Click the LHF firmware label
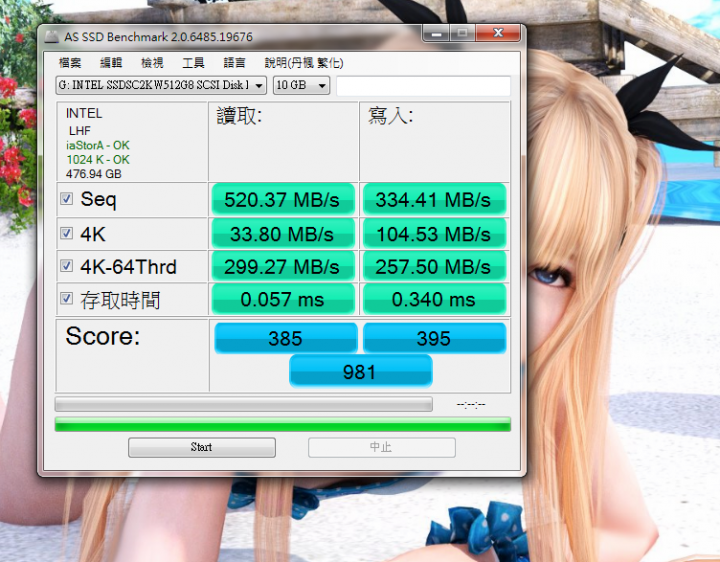 pos(80,131)
